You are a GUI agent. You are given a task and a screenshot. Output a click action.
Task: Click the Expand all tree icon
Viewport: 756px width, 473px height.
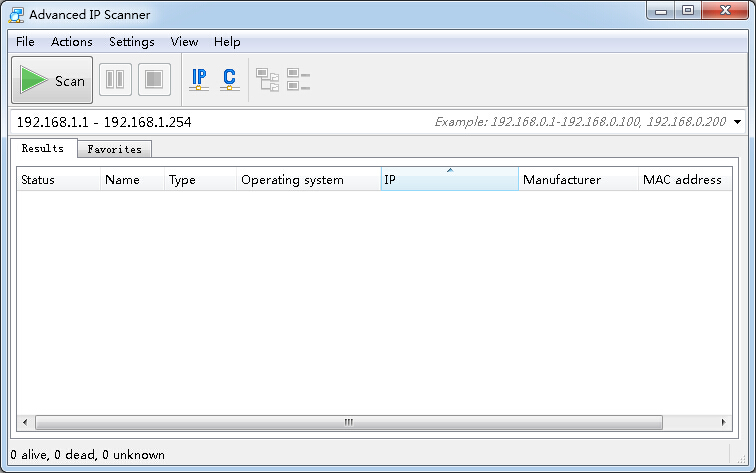pos(267,80)
